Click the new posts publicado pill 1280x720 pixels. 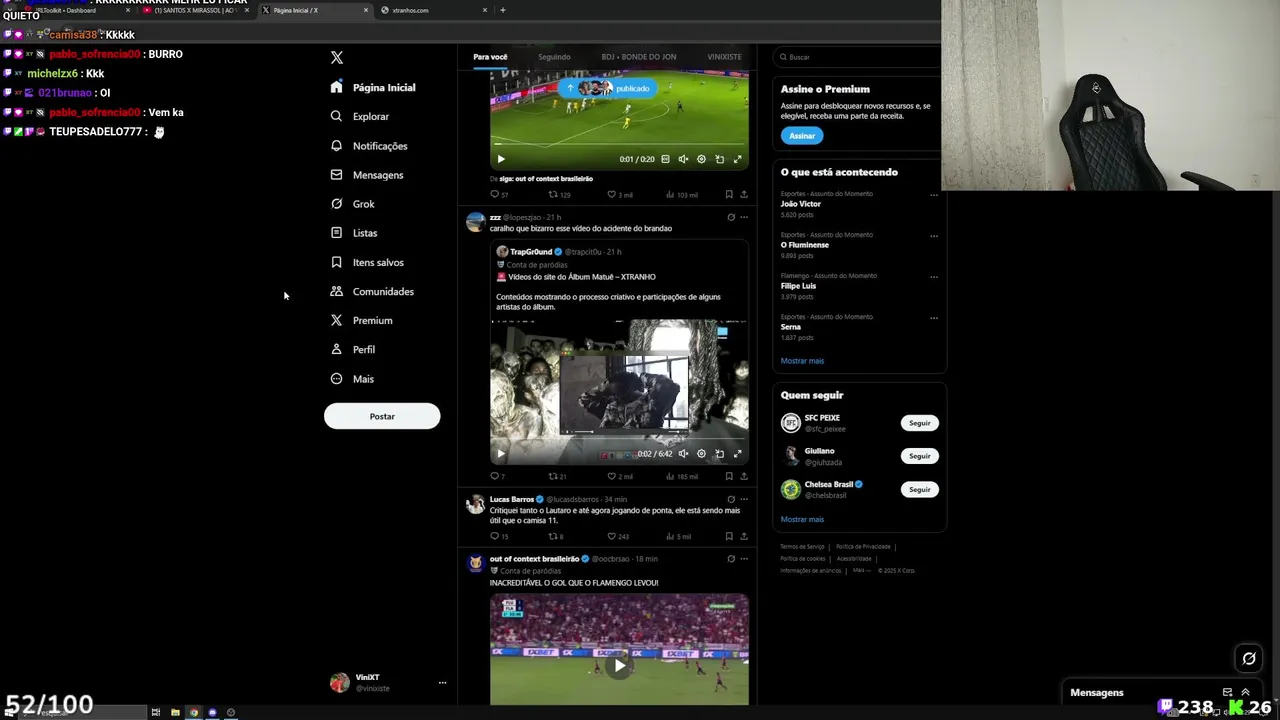point(608,88)
